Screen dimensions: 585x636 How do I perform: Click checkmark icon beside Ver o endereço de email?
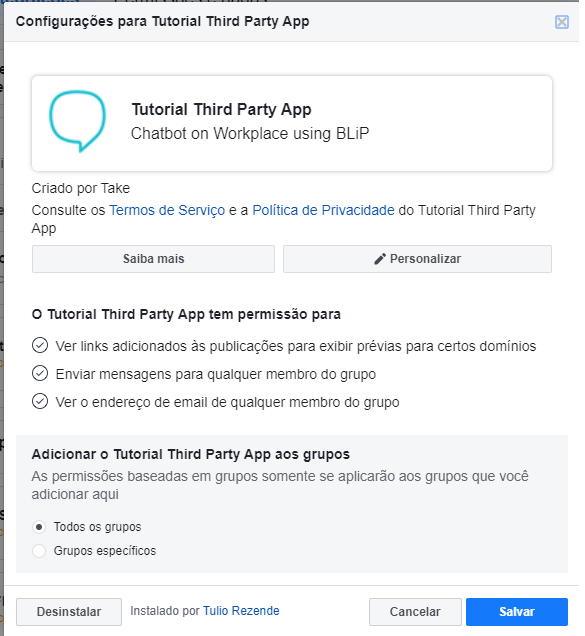[x=40, y=402]
